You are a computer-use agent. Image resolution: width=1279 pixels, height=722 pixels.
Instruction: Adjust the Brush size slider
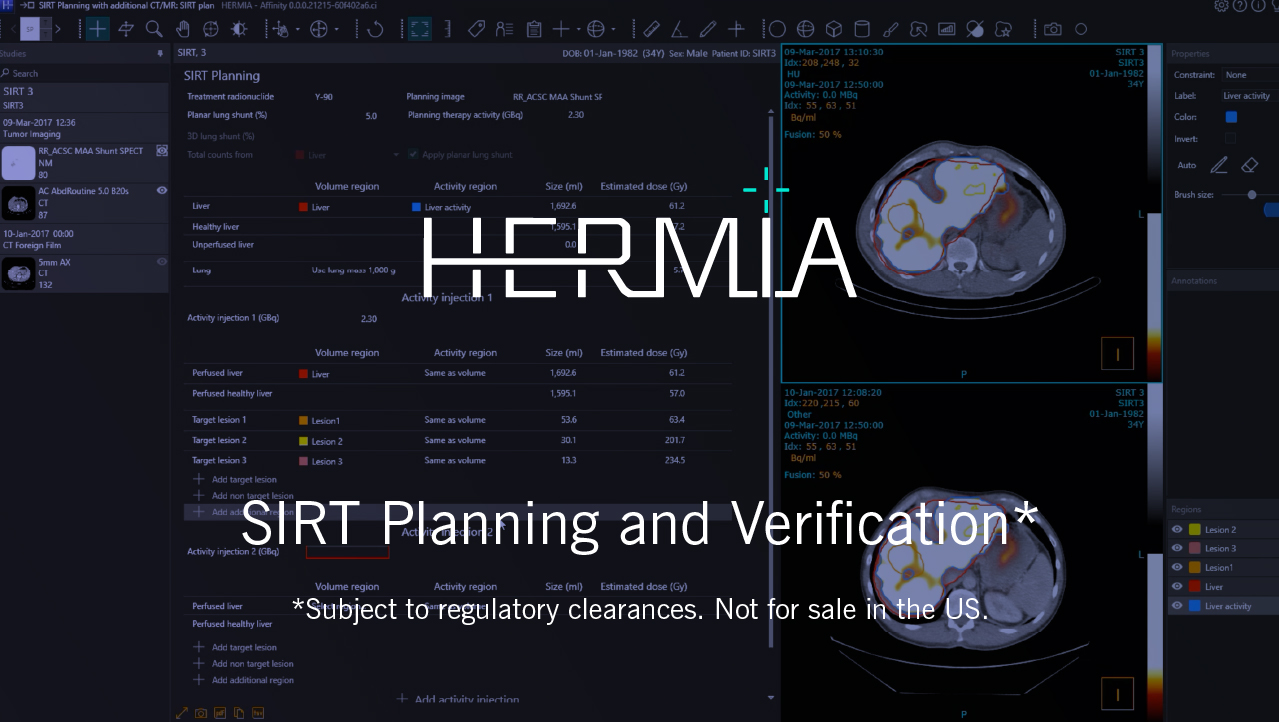click(1251, 195)
